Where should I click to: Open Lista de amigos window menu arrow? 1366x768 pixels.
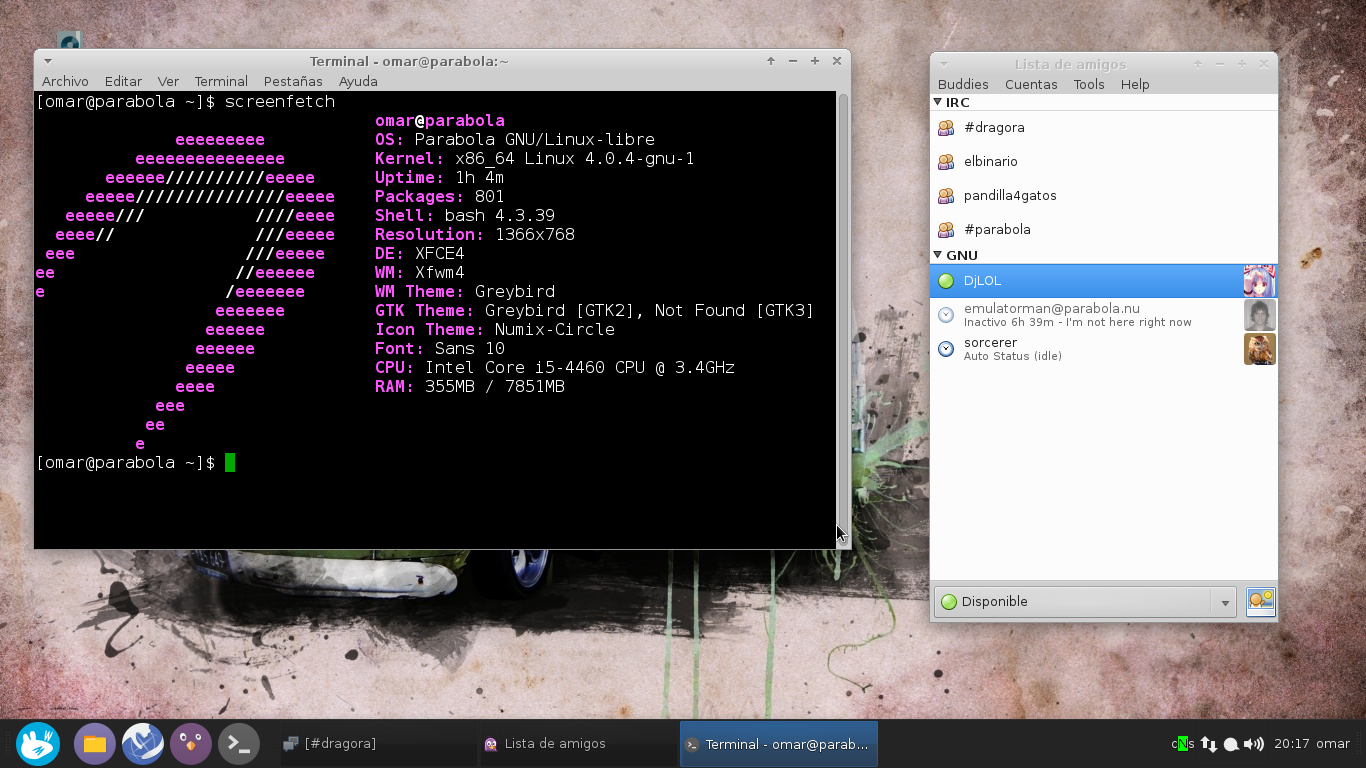pyautogui.click(x=943, y=64)
